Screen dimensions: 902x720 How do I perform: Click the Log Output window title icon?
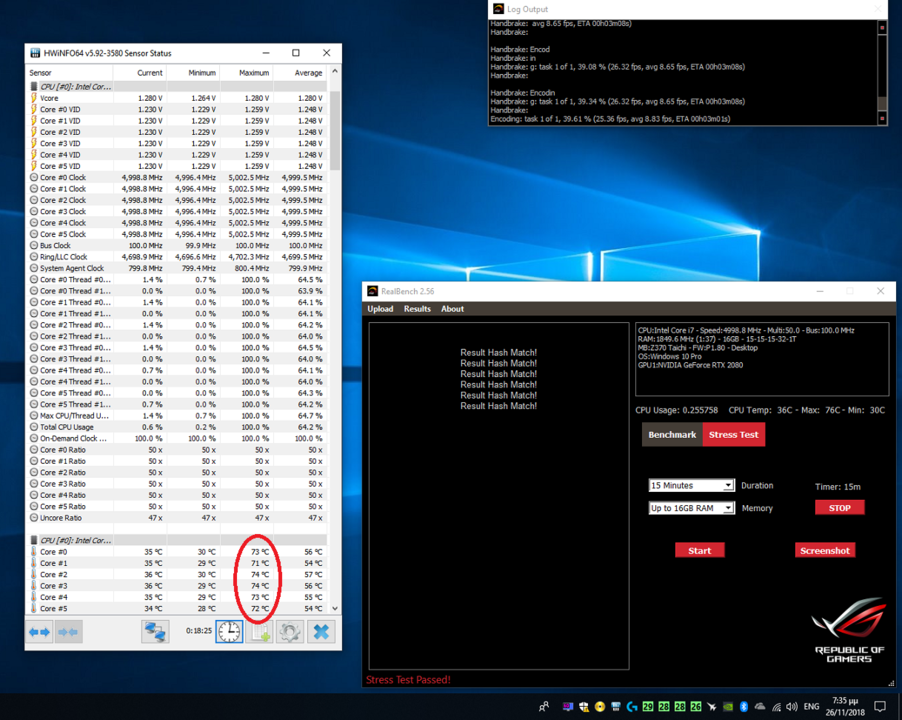click(498, 9)
